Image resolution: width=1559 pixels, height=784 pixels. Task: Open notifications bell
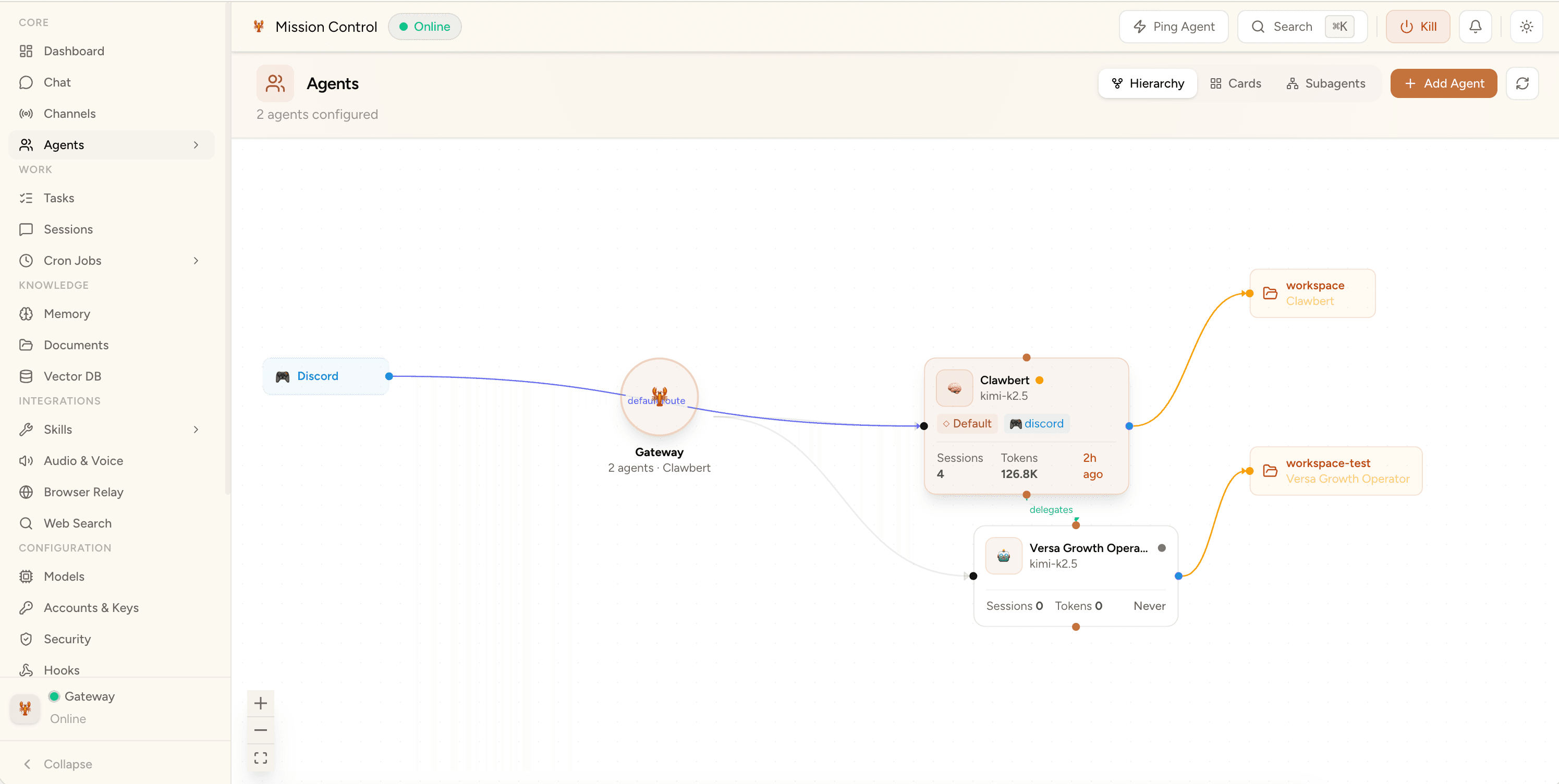coord(1475,26)
